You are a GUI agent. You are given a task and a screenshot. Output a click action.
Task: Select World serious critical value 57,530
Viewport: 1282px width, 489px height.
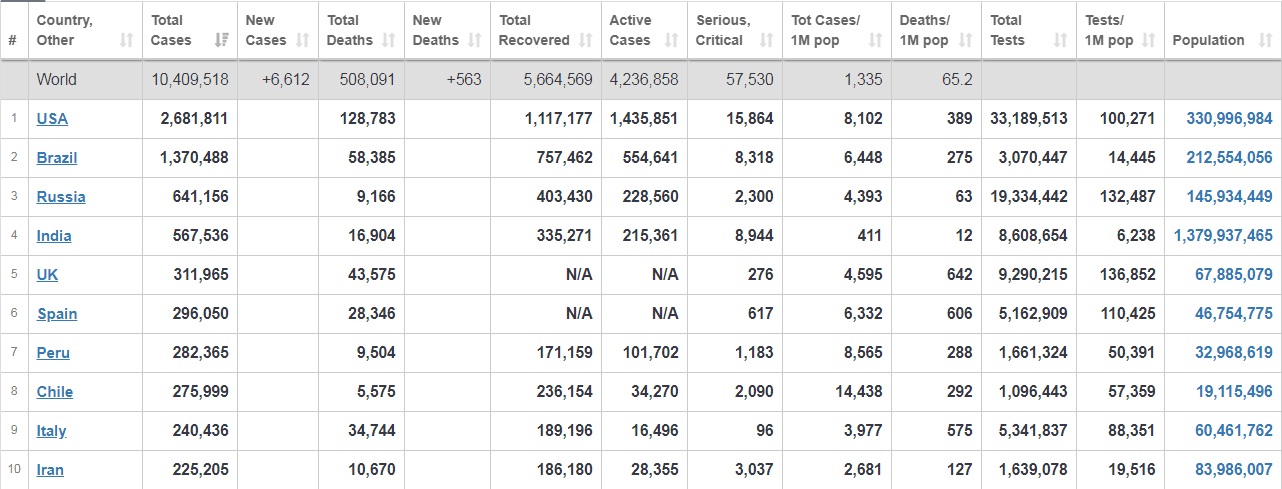(750, 79)
